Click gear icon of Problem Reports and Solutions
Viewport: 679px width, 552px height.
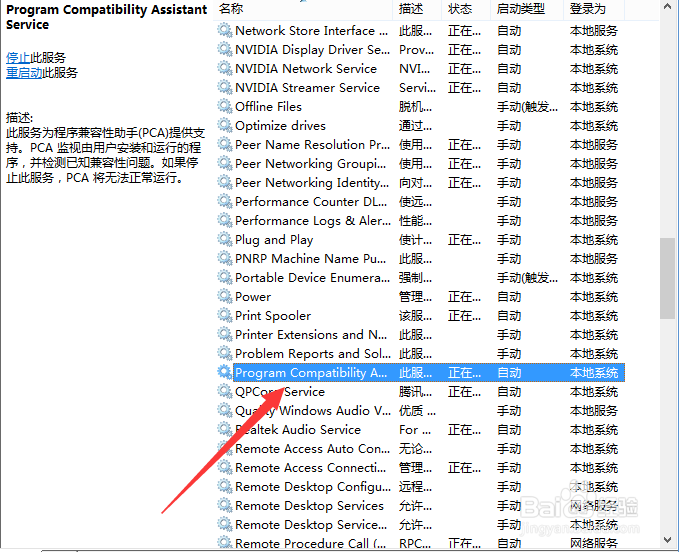point(224,354)
